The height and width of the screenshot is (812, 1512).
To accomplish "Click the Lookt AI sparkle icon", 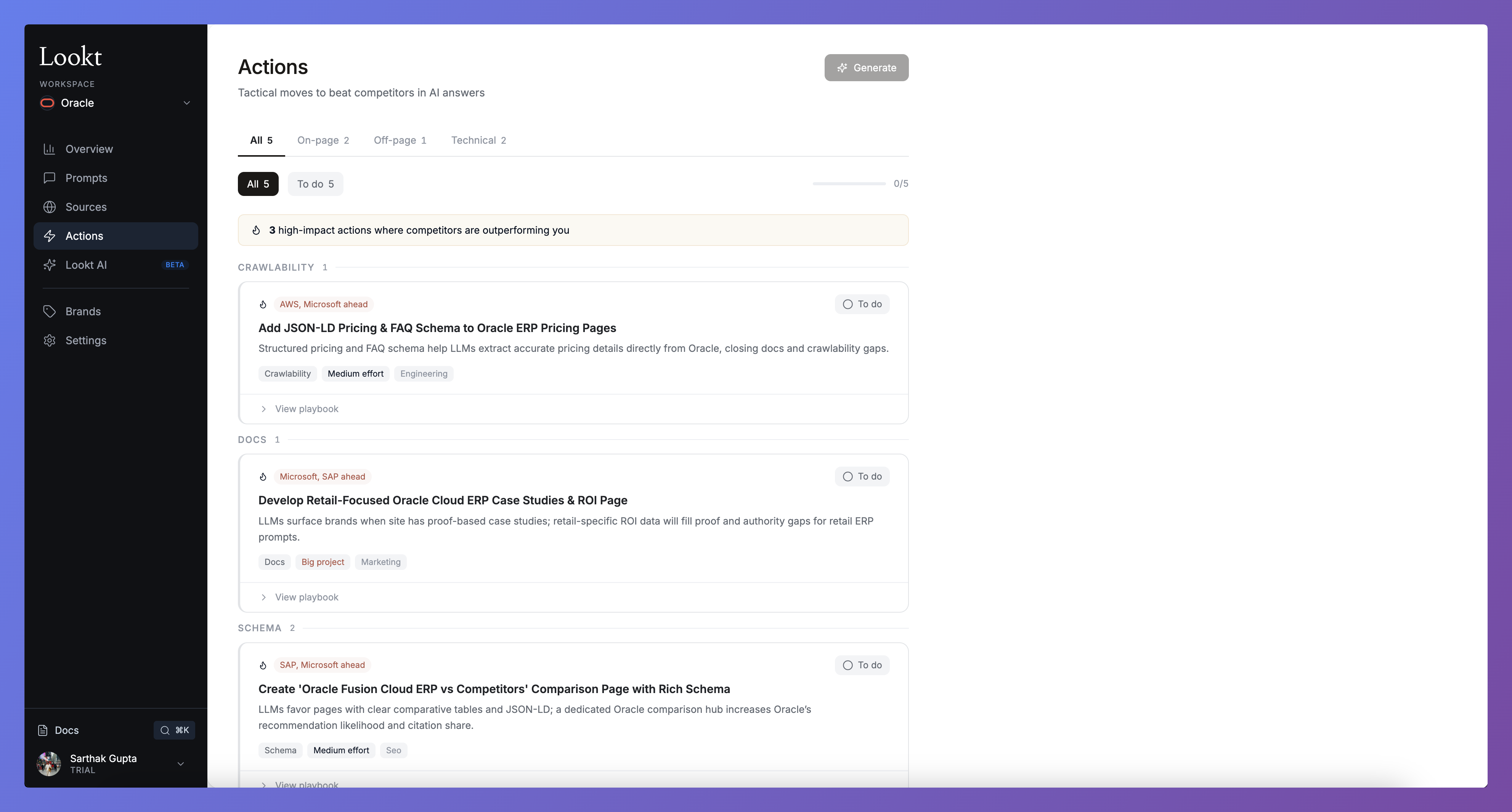I will (x=49, y=265).
